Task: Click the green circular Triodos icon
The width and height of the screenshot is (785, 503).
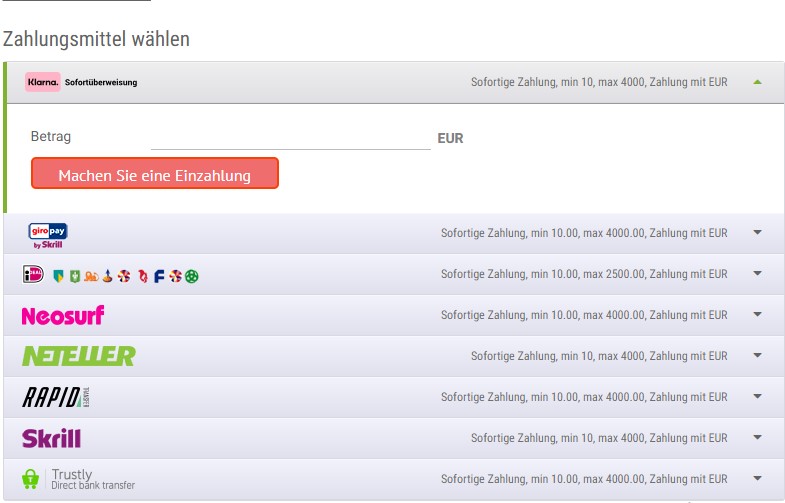Action: pyautogui.click(x=192, y=276)
